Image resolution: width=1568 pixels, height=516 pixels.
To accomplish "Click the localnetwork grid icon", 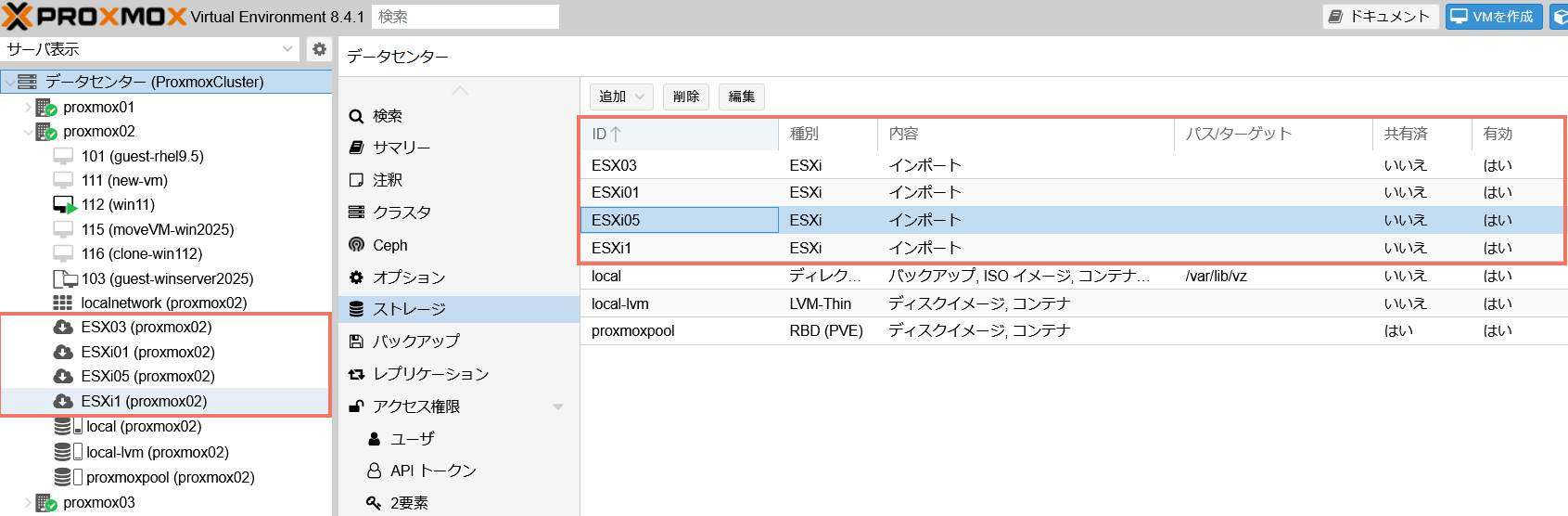I will 62,303.
